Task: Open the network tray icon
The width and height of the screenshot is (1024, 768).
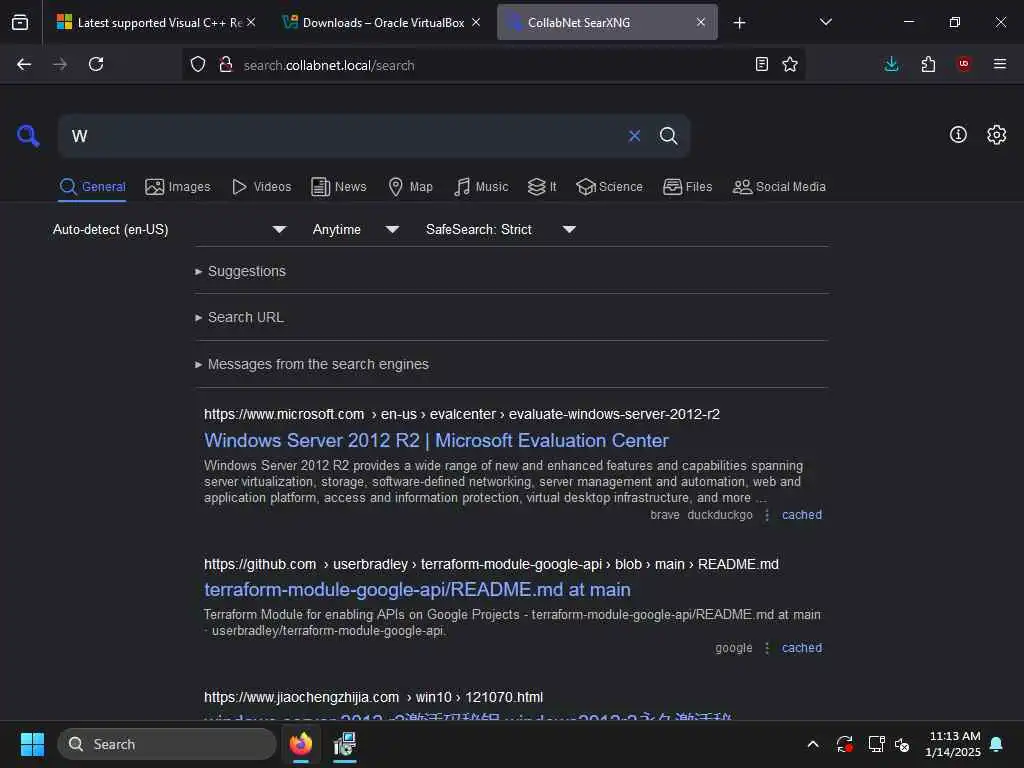Action: click(876, 744)
